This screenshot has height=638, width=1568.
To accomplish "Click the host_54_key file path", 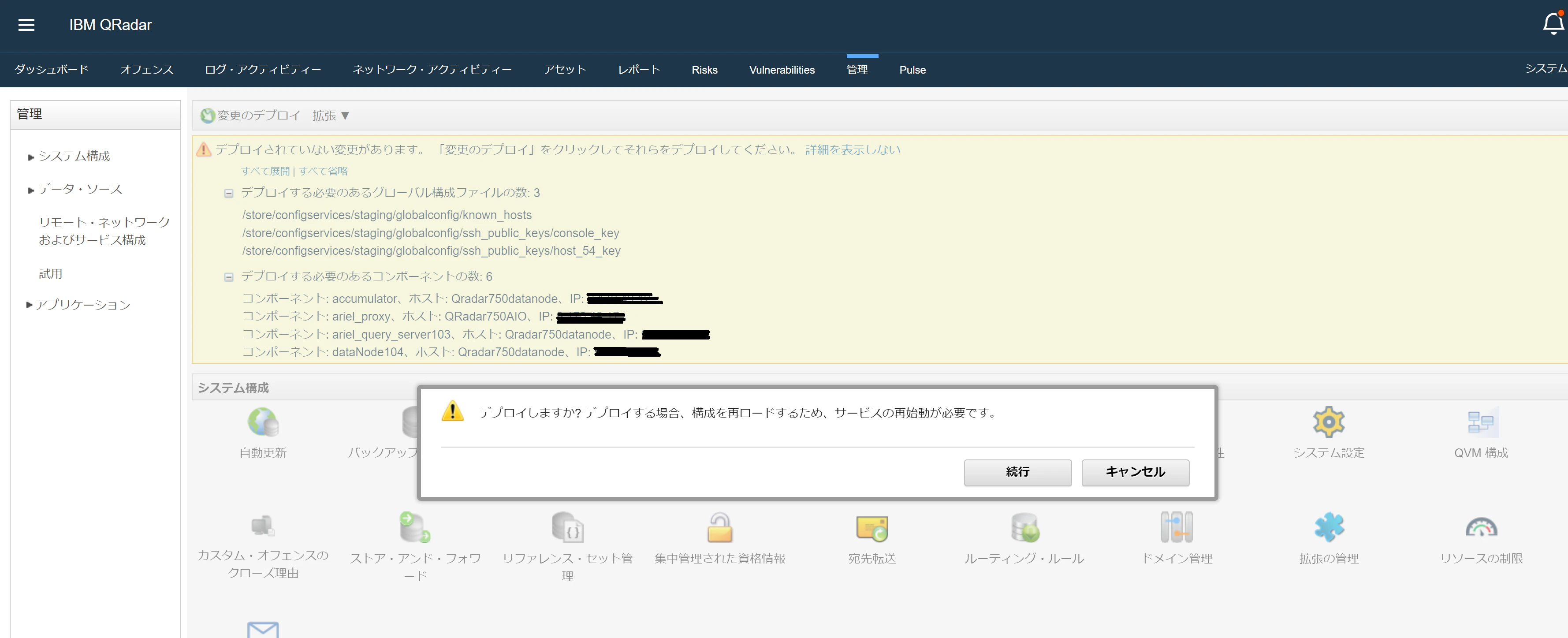I will [431, 250].
